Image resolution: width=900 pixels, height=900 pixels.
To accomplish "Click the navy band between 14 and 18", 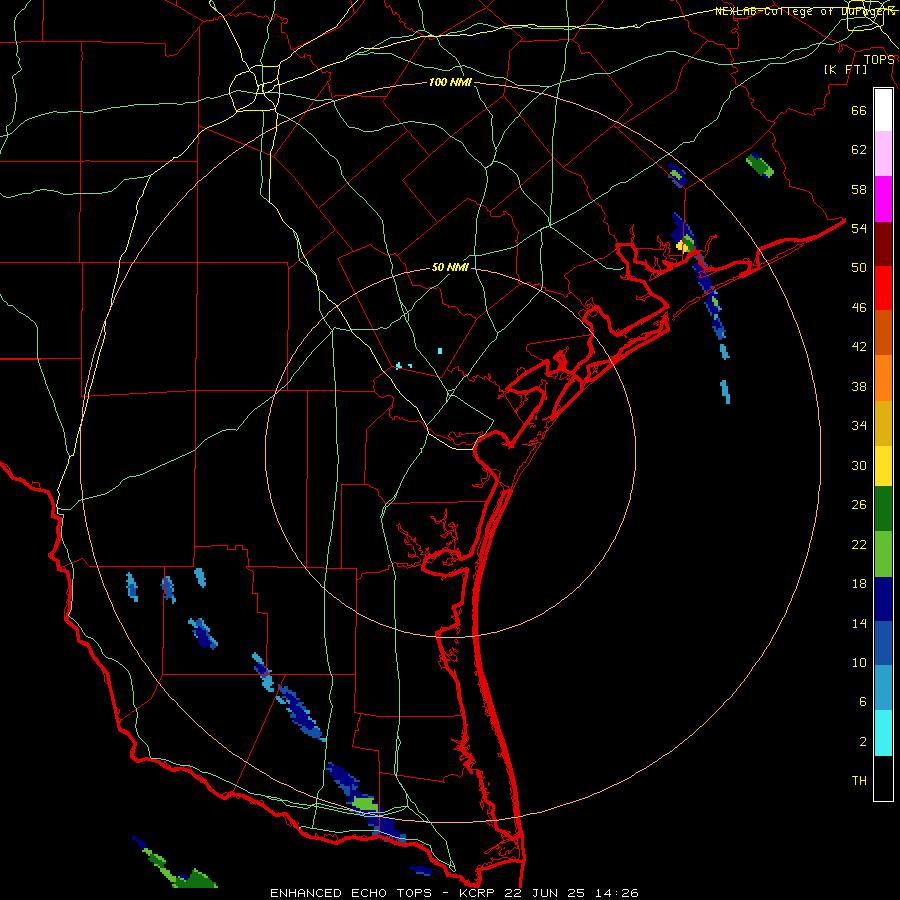I will coord(883,599).
